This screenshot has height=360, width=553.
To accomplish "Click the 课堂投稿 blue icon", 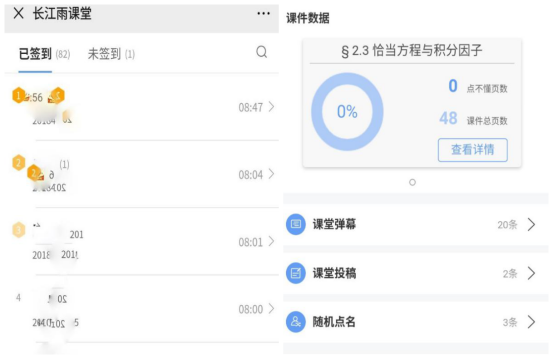I will click(x=296, y=273).
